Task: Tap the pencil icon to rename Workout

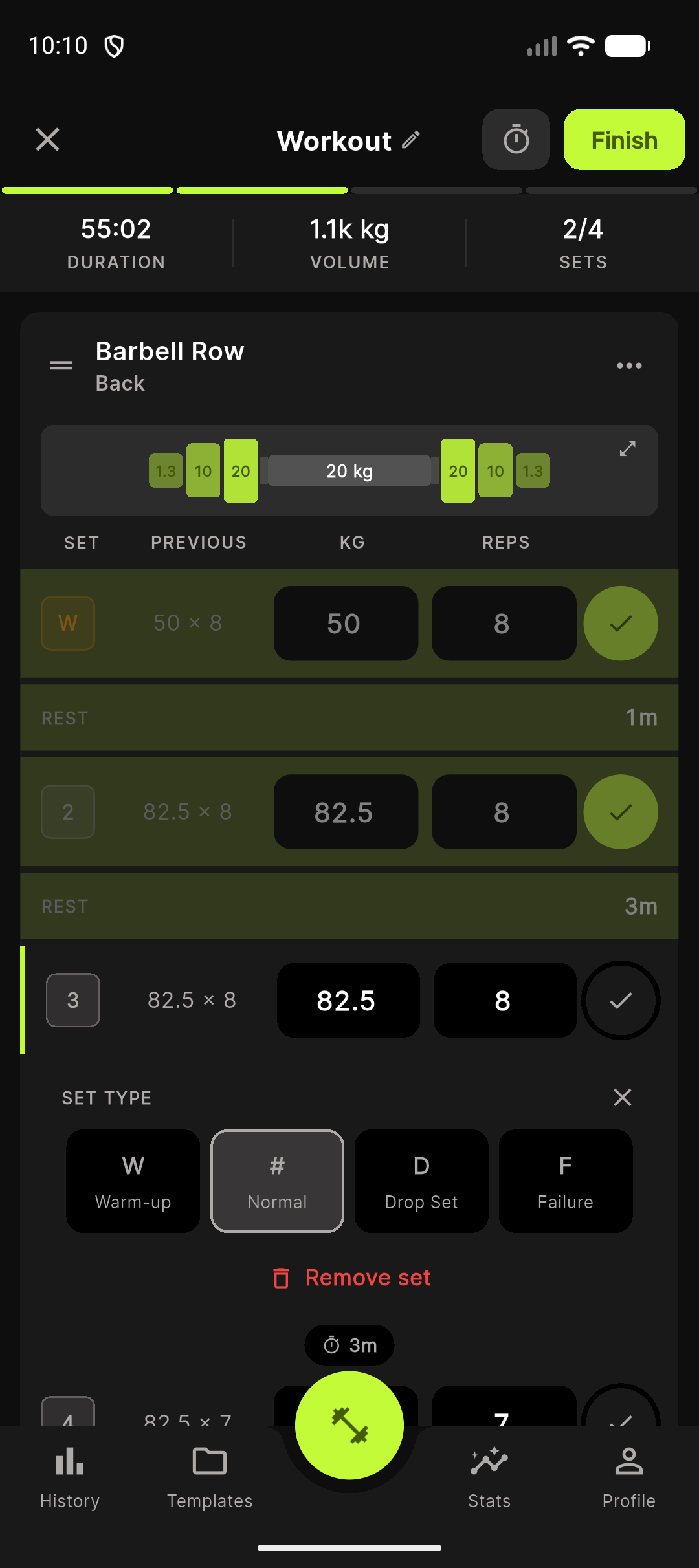Action: 411,140
